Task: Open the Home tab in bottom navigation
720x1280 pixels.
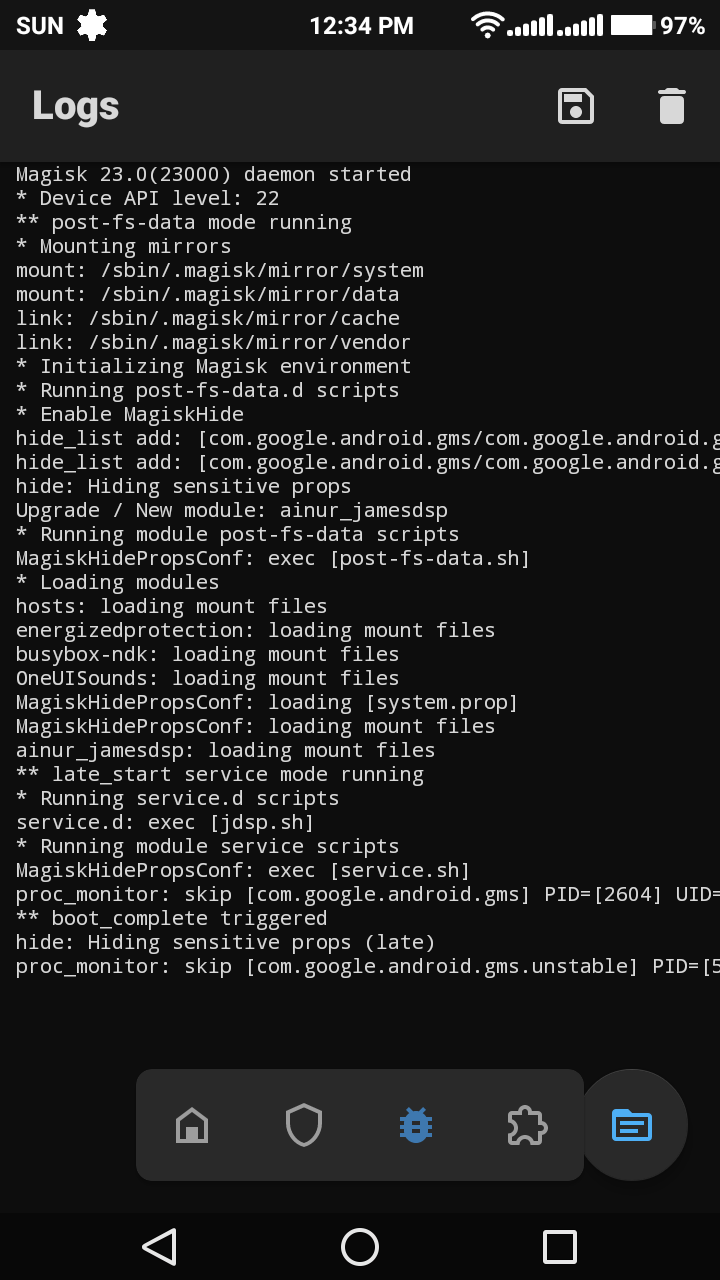Action: (191, 1124)
